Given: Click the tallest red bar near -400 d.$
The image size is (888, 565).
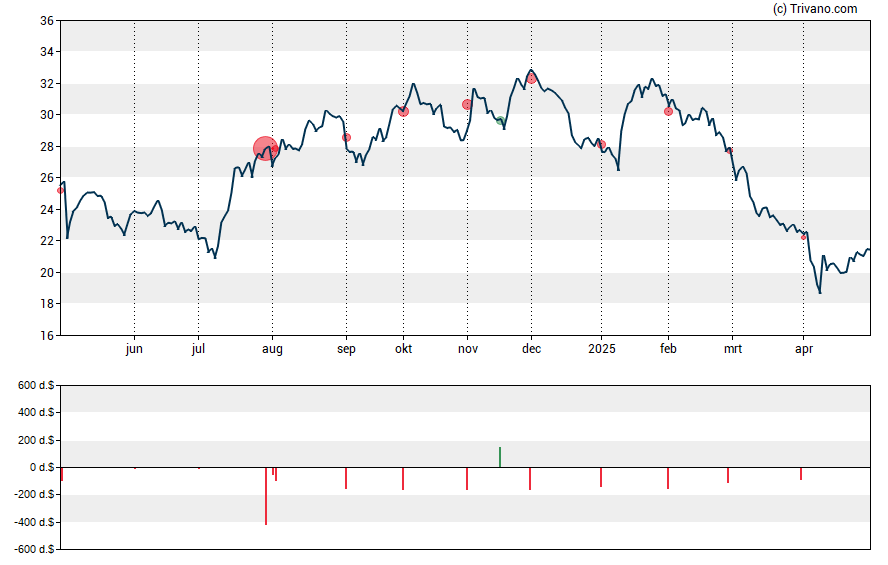Looking at the screenshot, I should [266, 496].
